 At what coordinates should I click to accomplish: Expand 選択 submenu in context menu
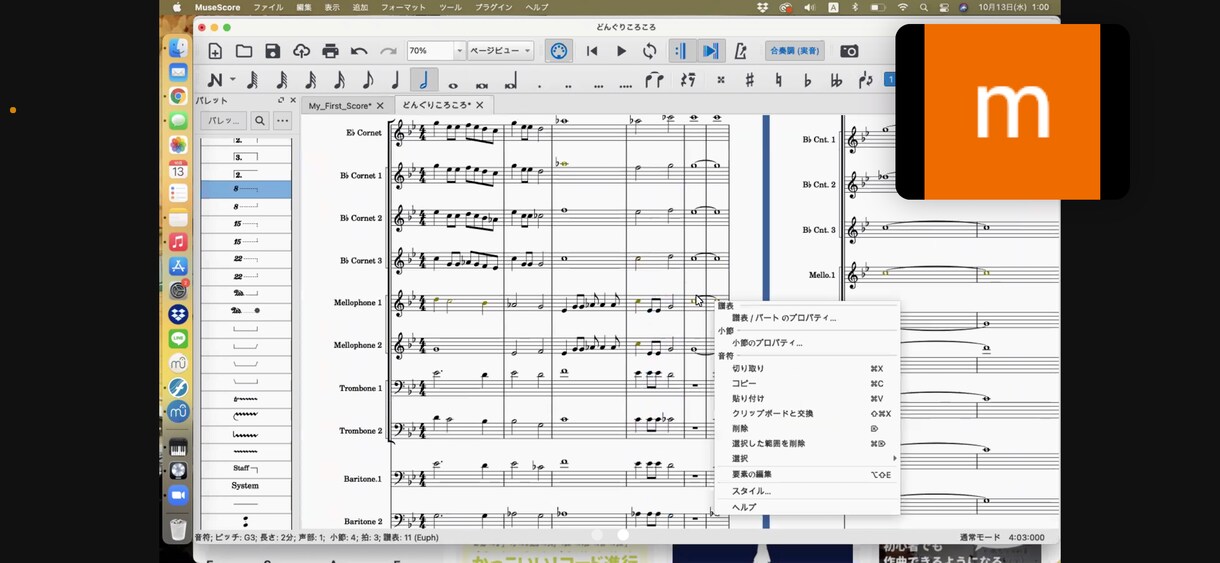pos(808,459)
